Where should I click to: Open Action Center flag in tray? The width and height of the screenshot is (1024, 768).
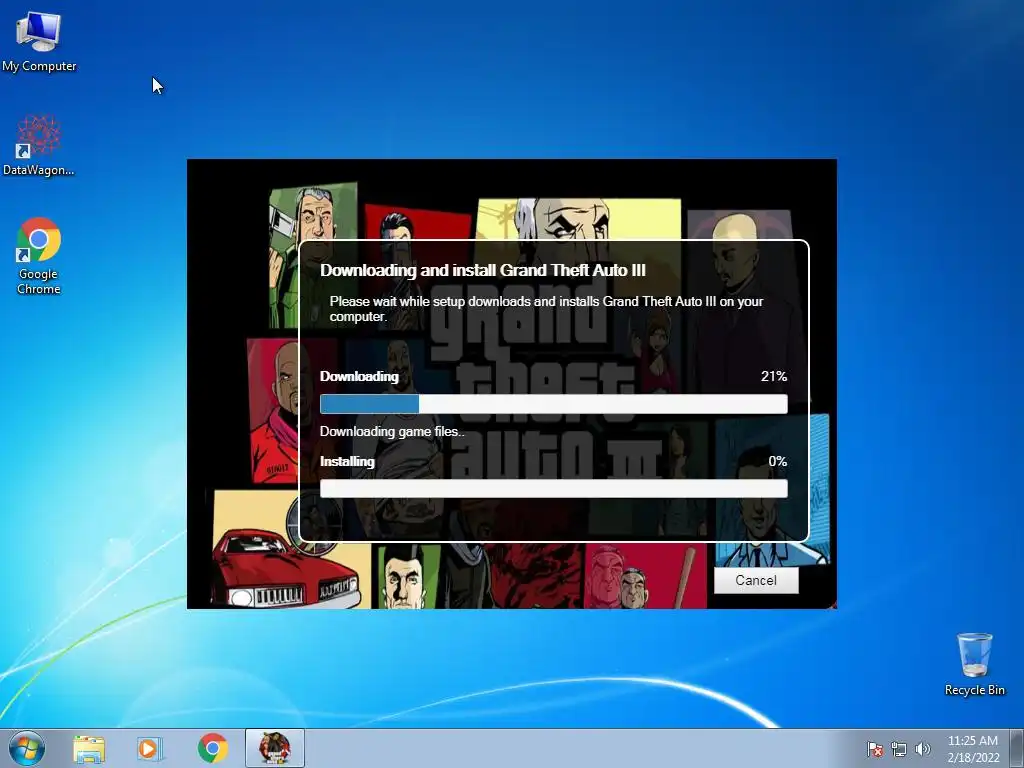[x=874, y=749]
